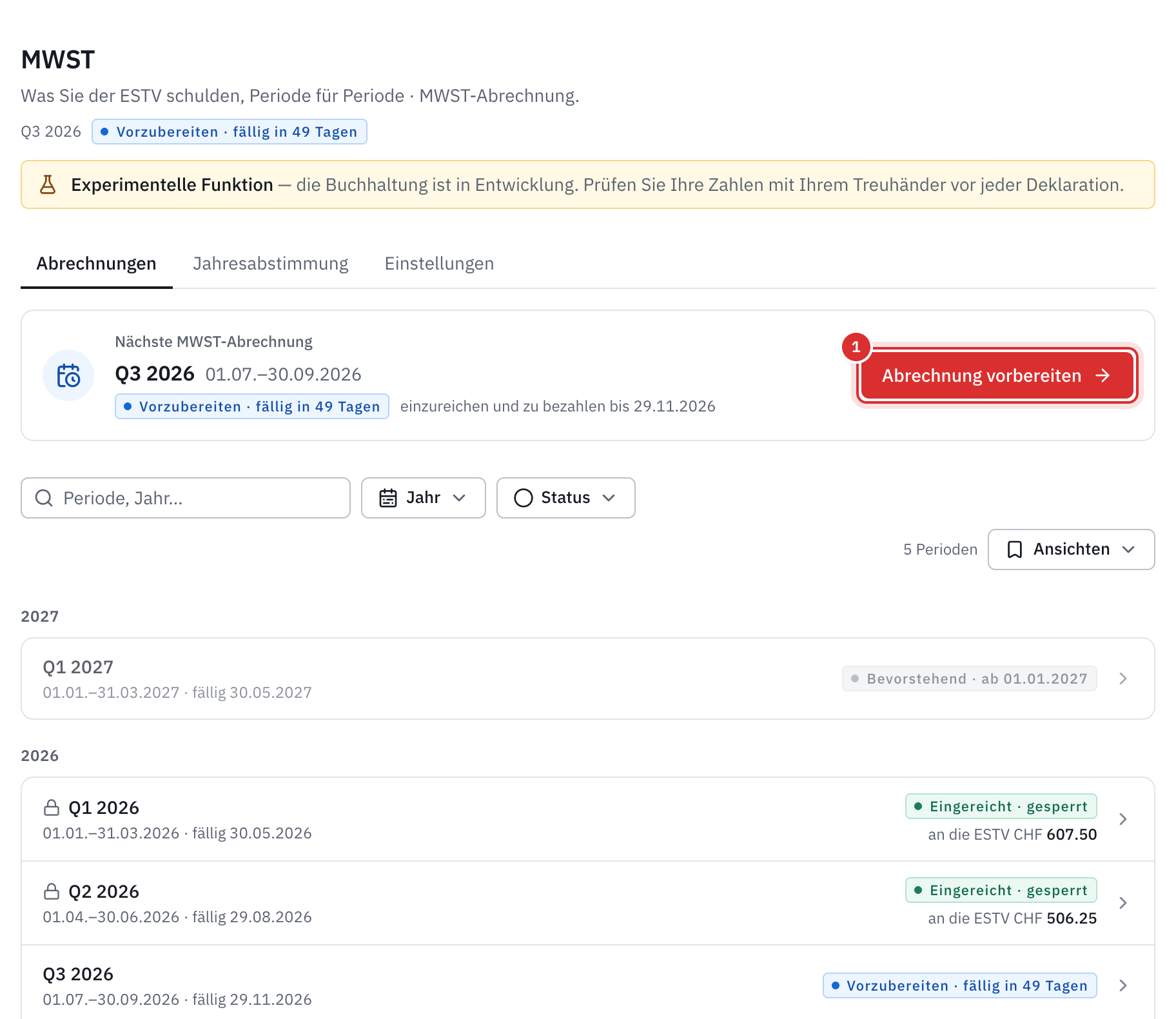
Task: Click the lock icon next to Q2 2026
Action: (x=52, y=891)
